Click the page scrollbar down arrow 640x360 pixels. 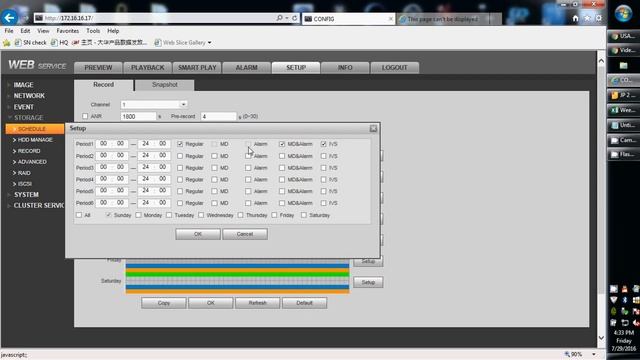pyautogui.click(x=601, y=338)
